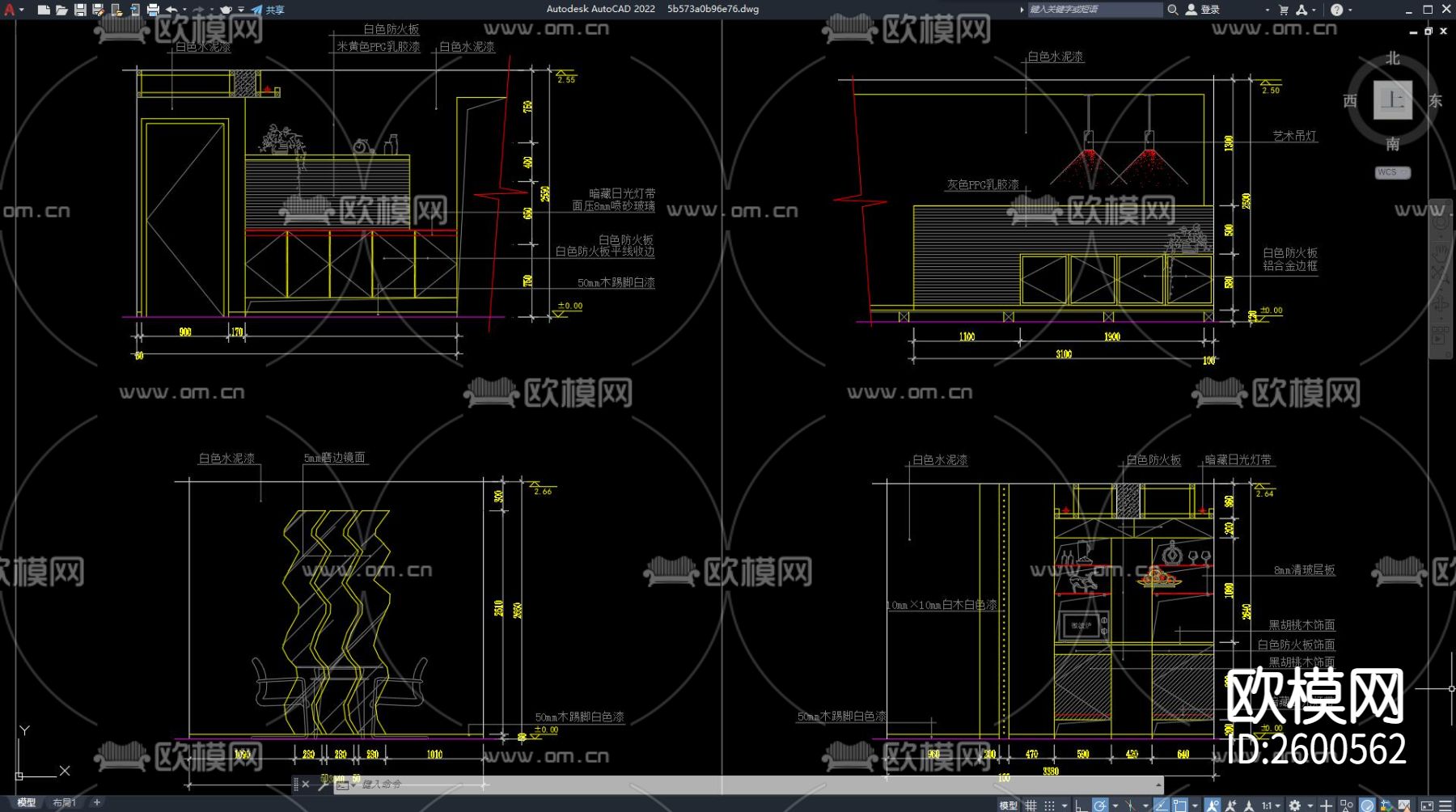Screen dimensions: 1456x812
Task: Minimize the drawing document window
Action: point(1413,31)
